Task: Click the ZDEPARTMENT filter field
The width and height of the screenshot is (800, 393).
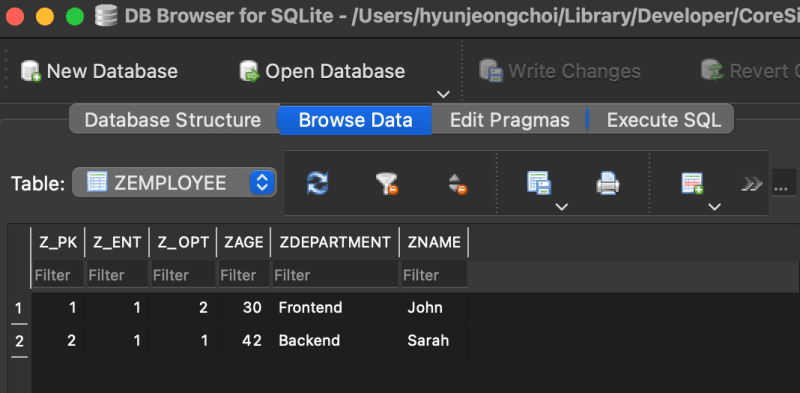Action: pyautogui.click(x=335, y=276)
